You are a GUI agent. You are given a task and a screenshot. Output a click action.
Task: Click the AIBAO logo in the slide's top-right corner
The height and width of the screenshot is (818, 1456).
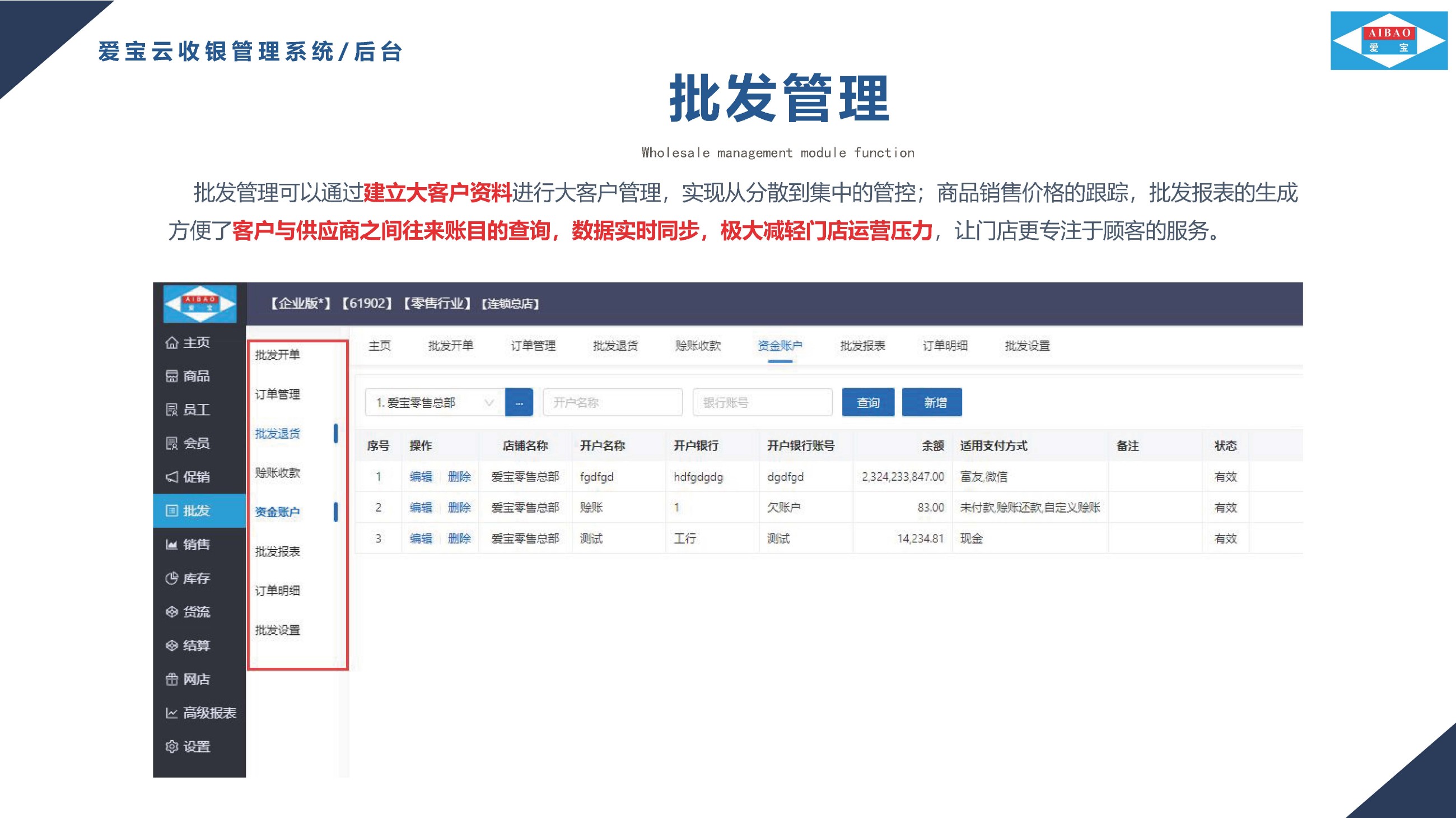(x=1389, y=41)
